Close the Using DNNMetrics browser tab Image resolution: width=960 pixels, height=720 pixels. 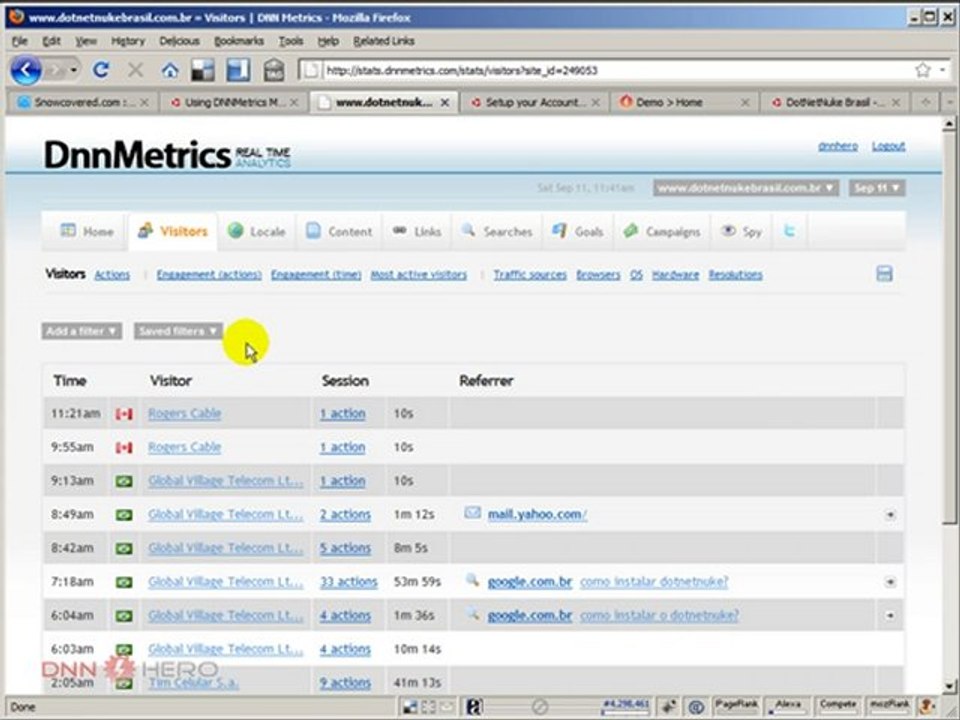tap(294, 102)
